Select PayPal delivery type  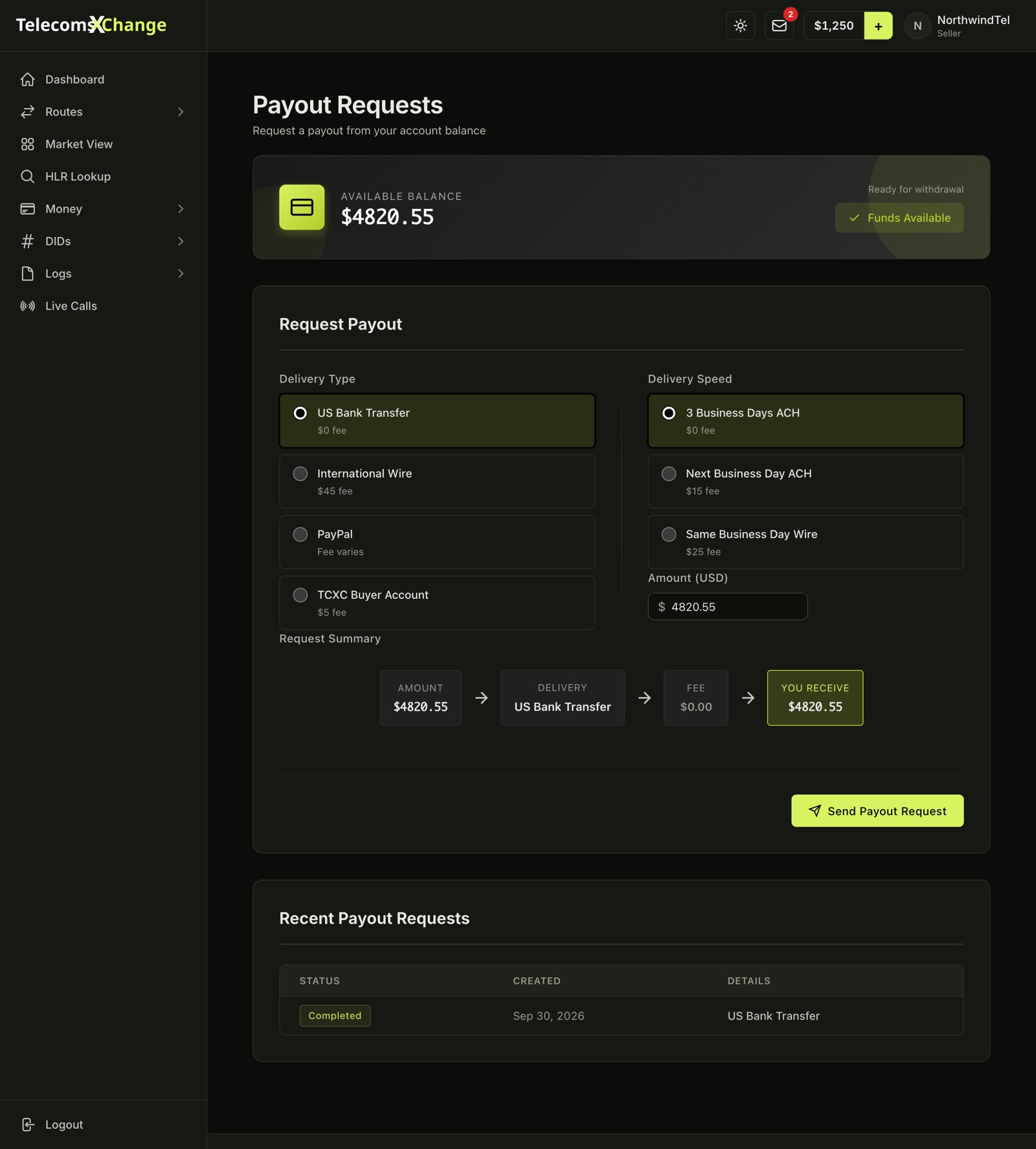(437, 542)
